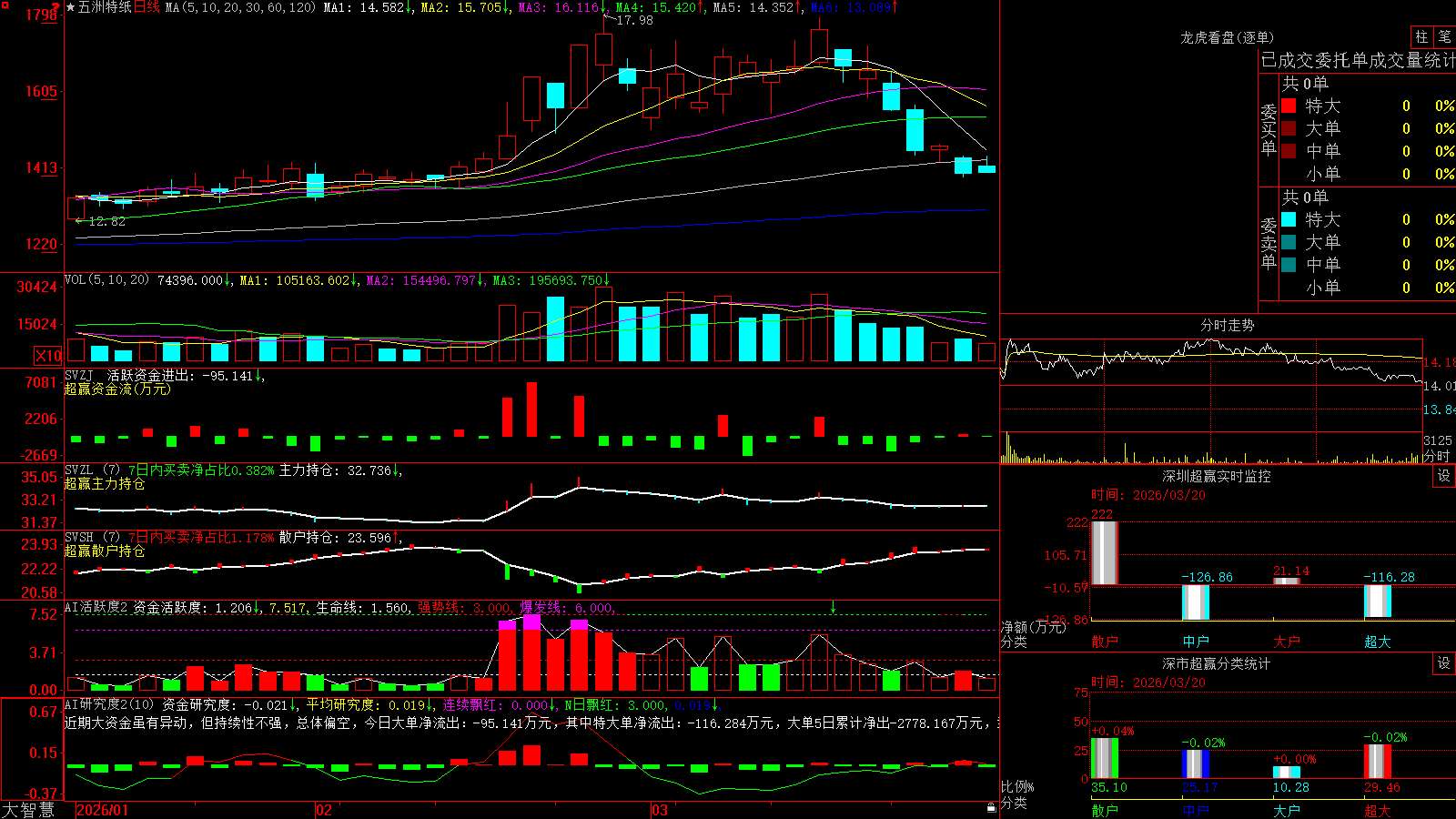Image resolution: width=1456 pixels, height=819 pixels.
Task: Click the AI研究度2(10) indicator name
Action: [x=109, y=704]
